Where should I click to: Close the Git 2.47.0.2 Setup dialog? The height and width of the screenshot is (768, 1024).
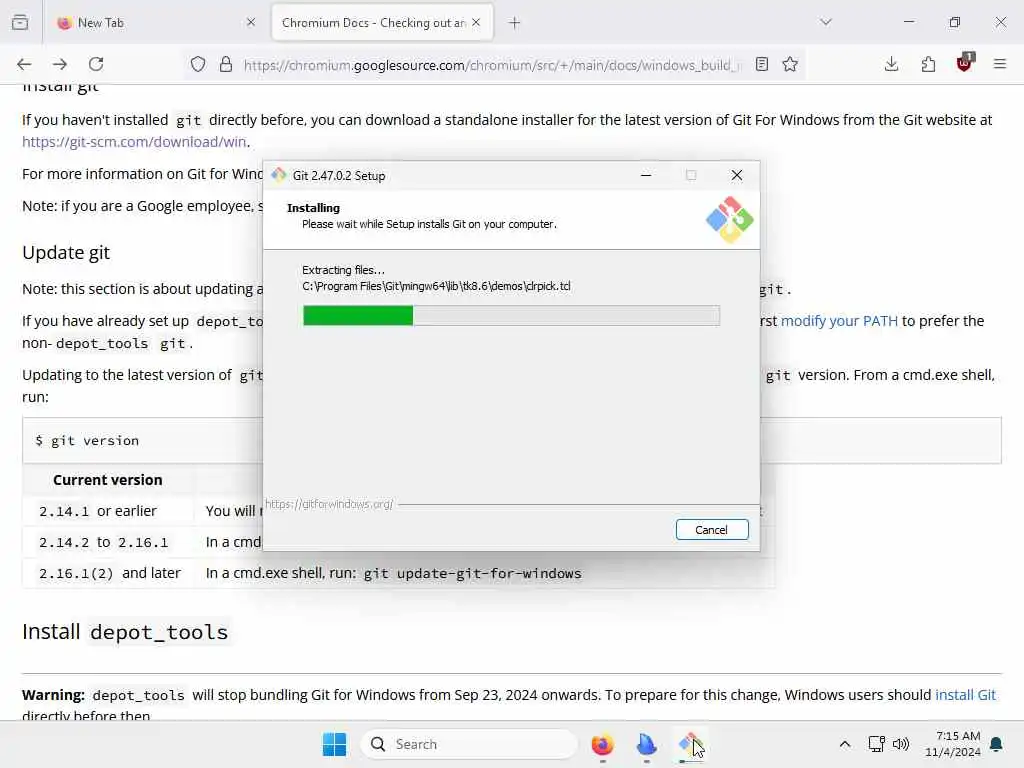tap(737, 175)
